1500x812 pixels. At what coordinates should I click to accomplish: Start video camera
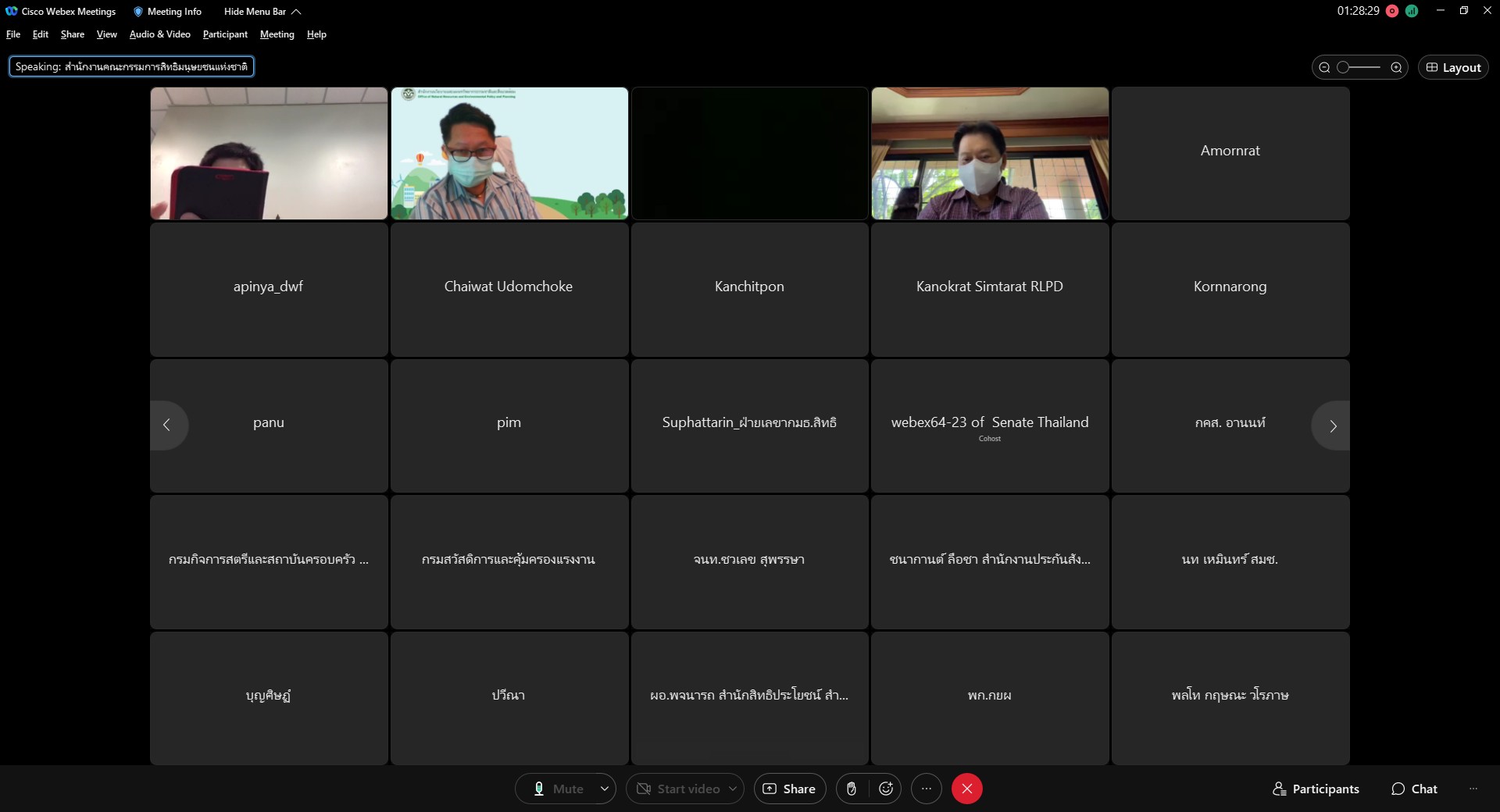point(677,789)
